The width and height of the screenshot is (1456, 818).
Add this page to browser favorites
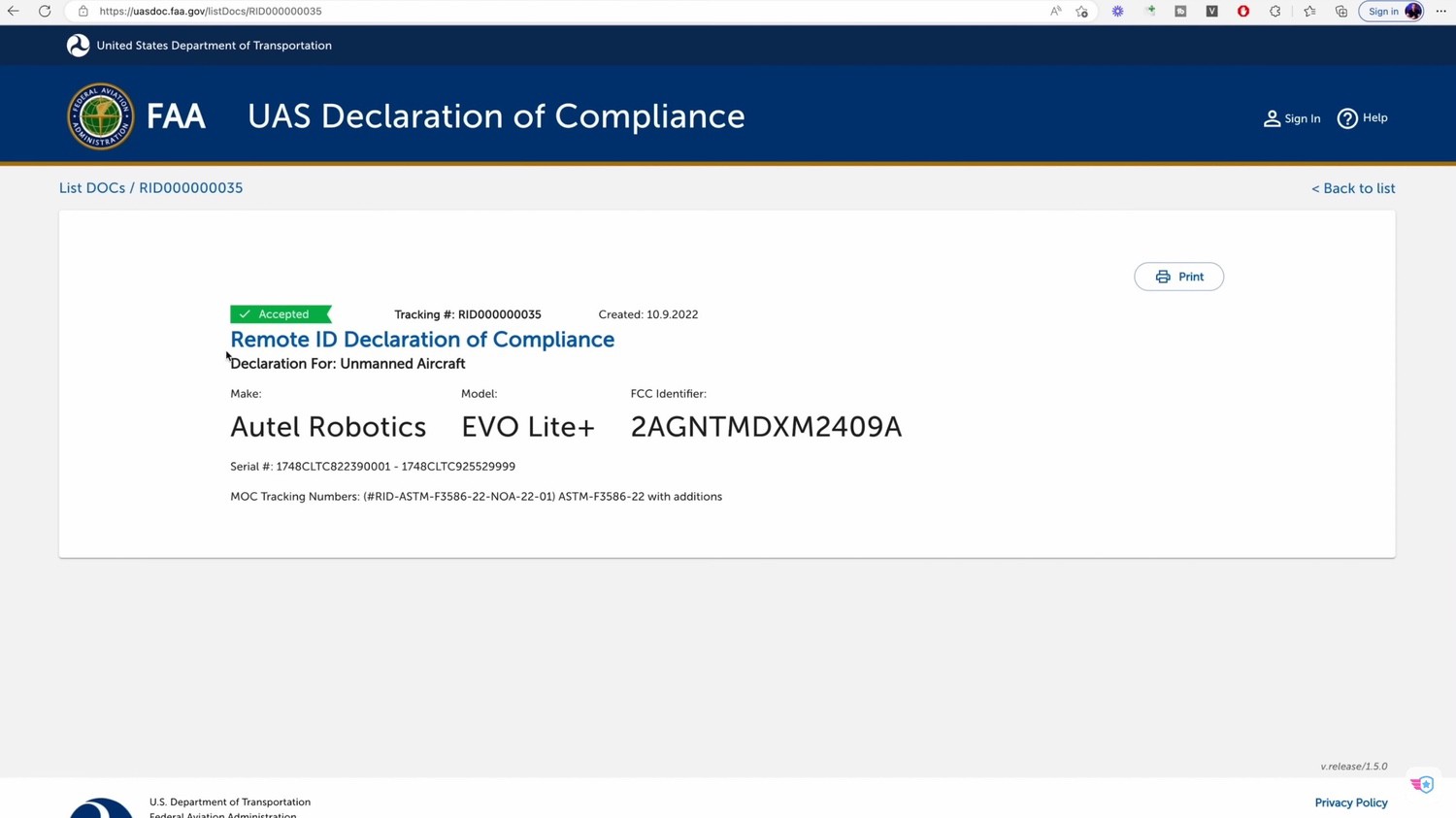coord(1082,11)
